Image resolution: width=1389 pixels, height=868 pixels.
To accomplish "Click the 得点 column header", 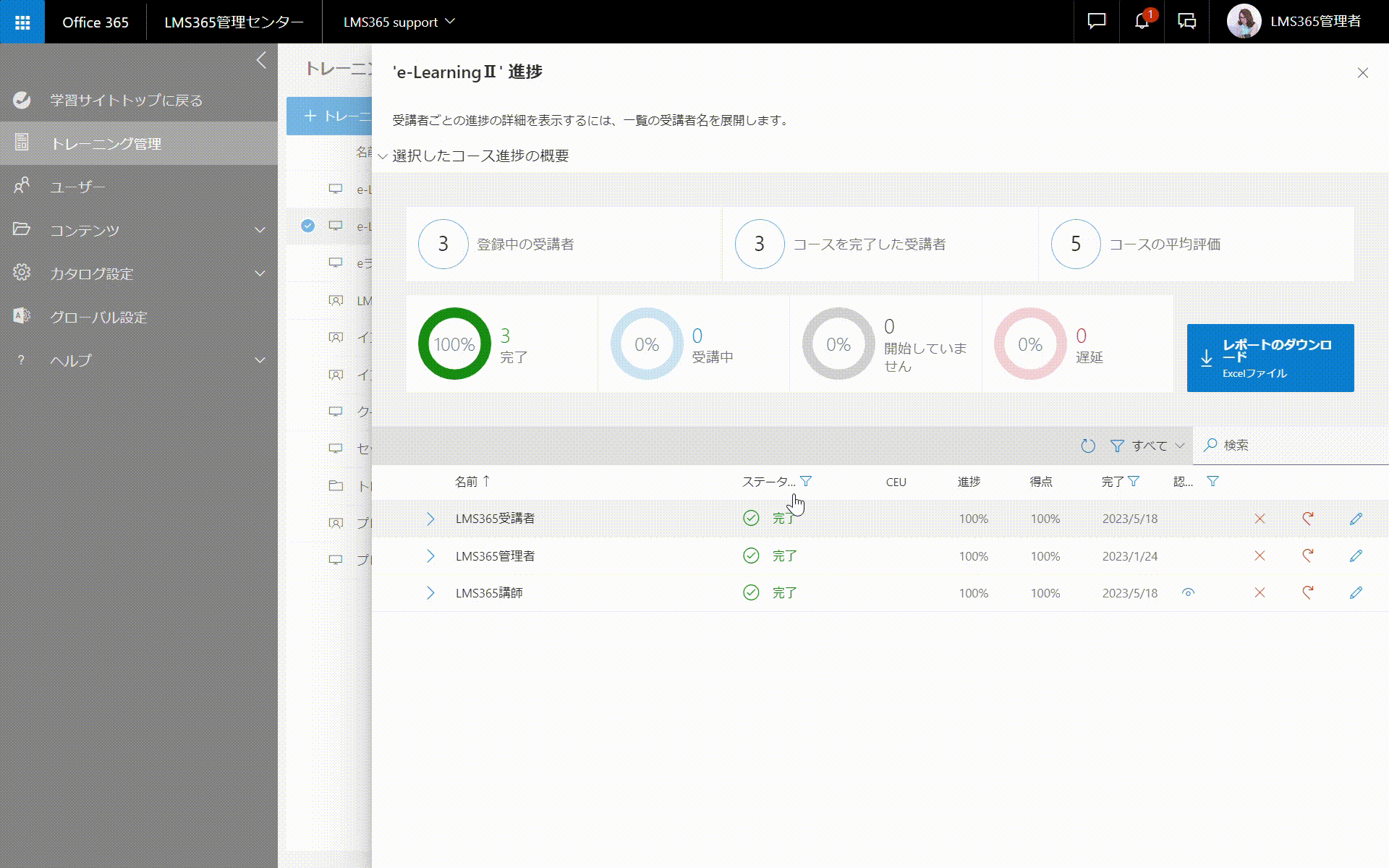I will [x=1041, y=482].
